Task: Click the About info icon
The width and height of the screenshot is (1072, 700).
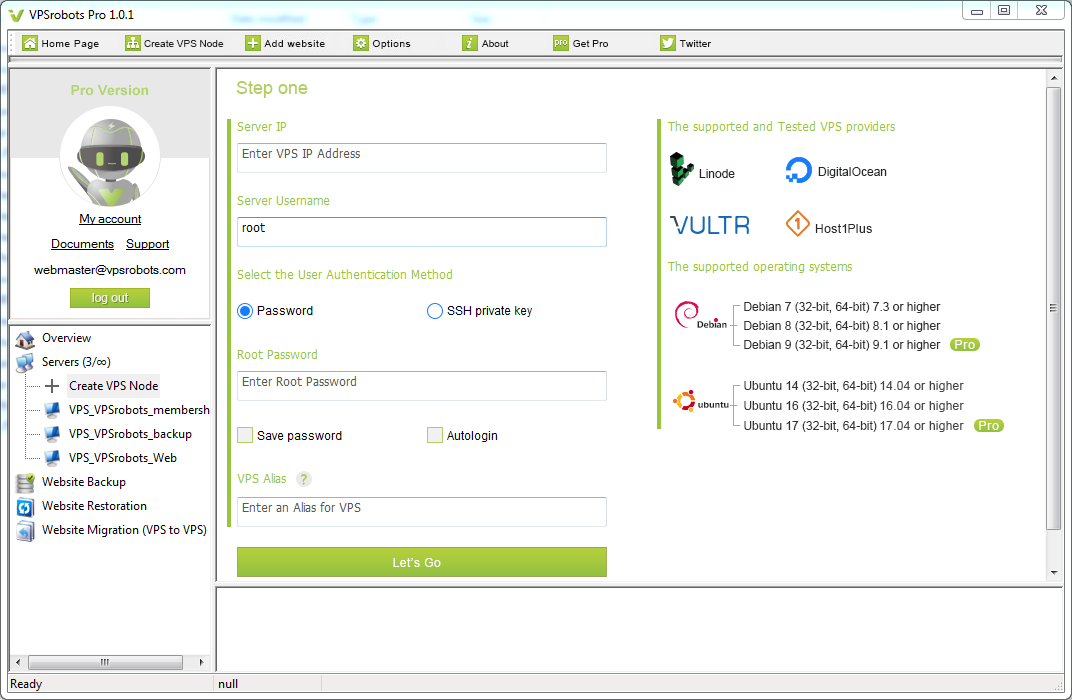Action: click(470, 43)
